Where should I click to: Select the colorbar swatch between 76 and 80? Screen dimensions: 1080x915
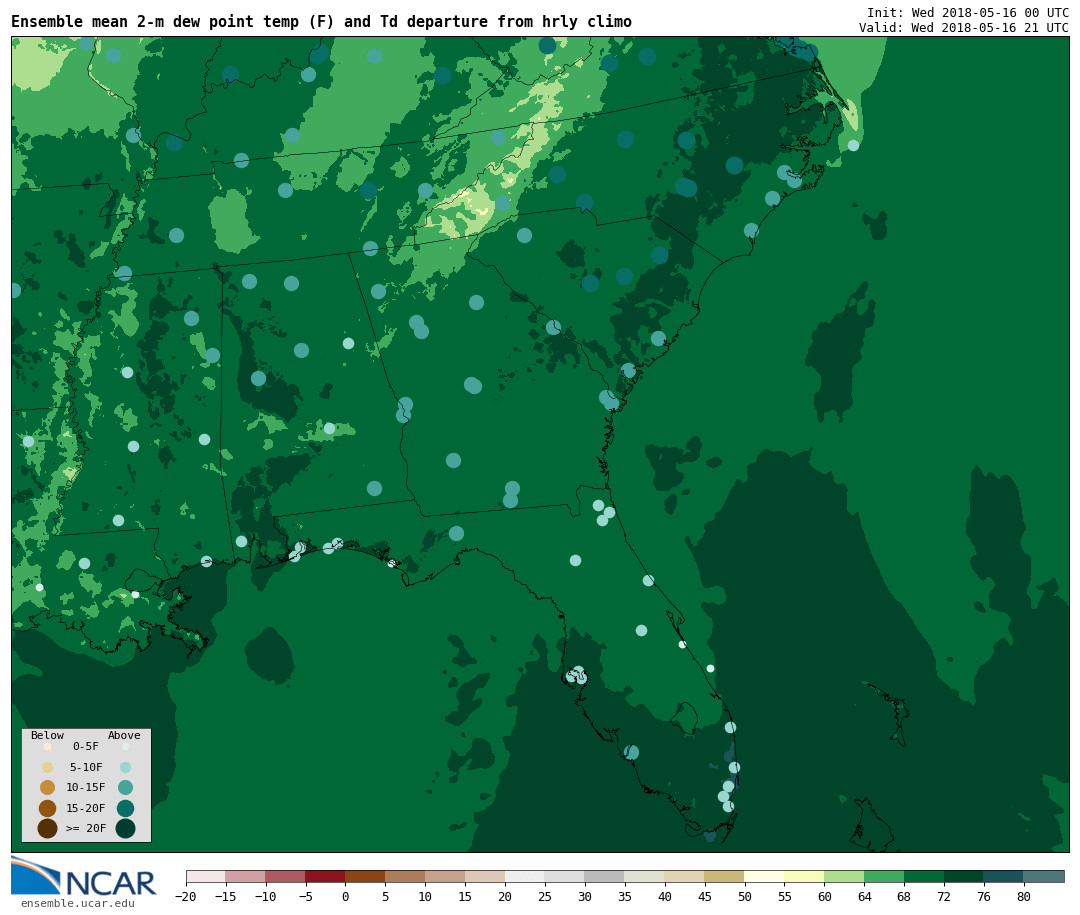[1003, 876]
